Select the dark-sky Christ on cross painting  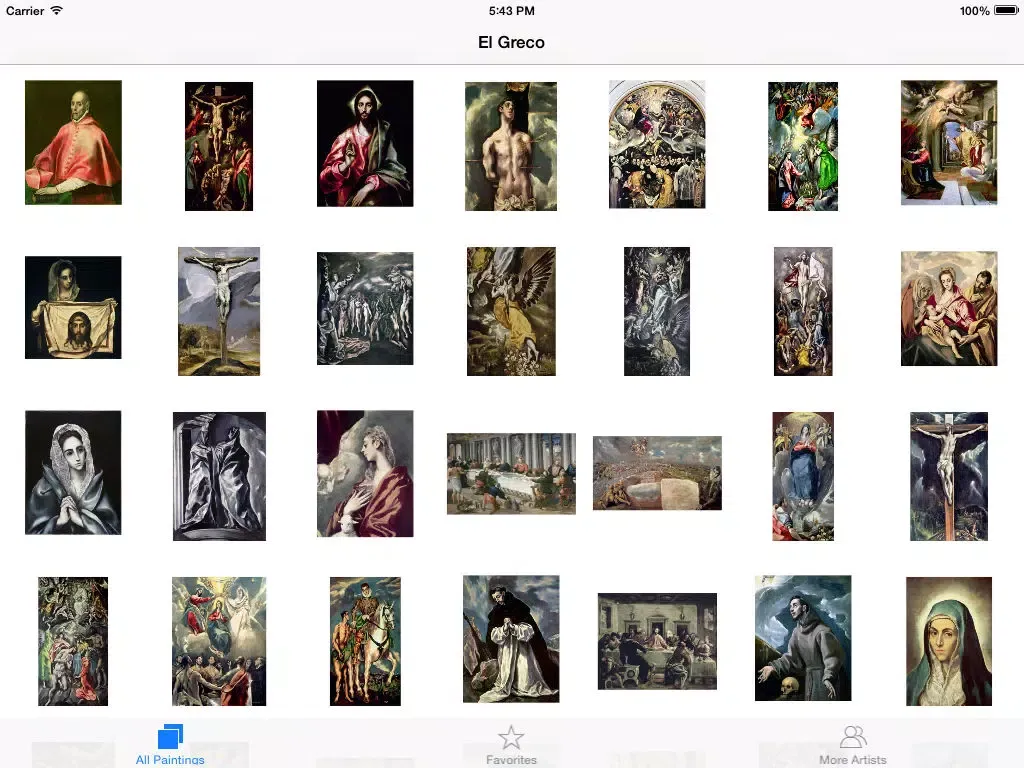pyautogui.click(x=949, y=476)
